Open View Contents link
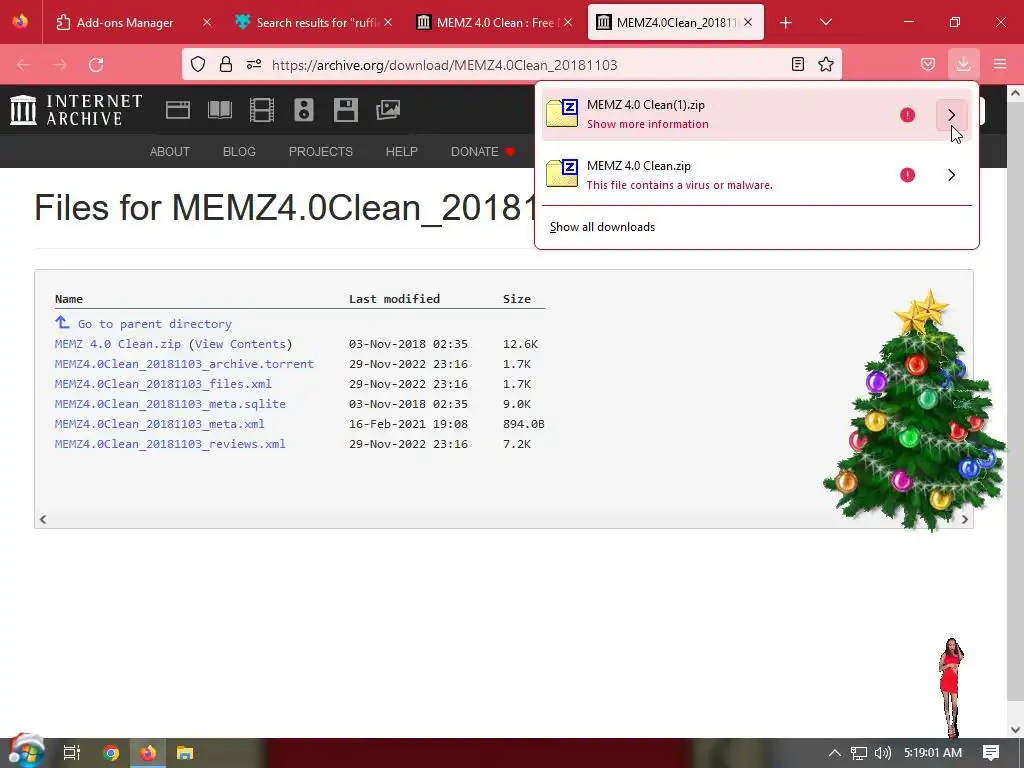The image size is (1024, 768). coord(240,344)
